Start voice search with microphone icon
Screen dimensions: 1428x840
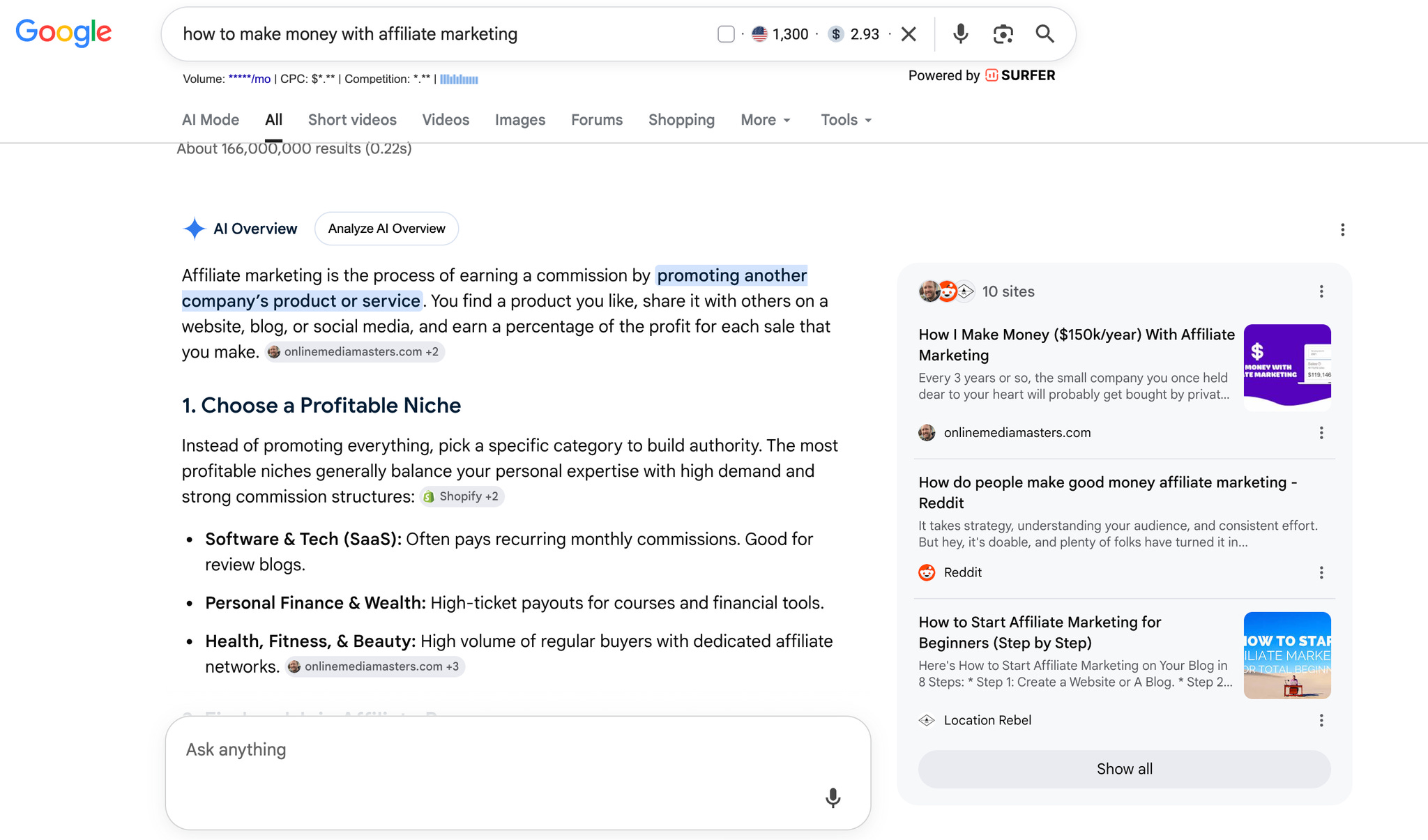click(960, 33)
